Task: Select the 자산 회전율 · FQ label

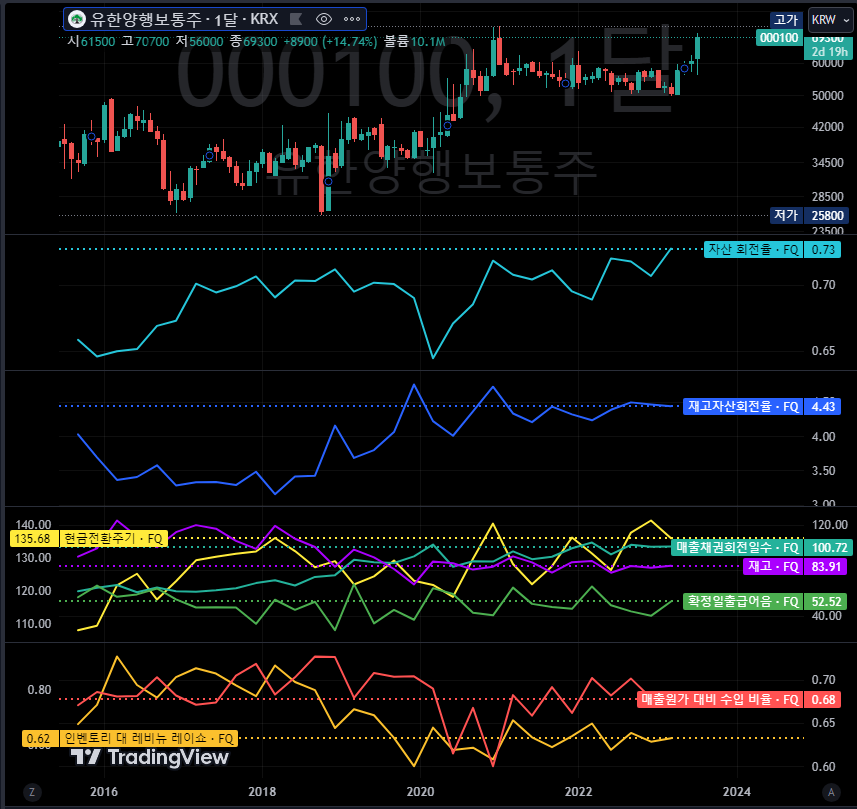Action: [753, 250]
